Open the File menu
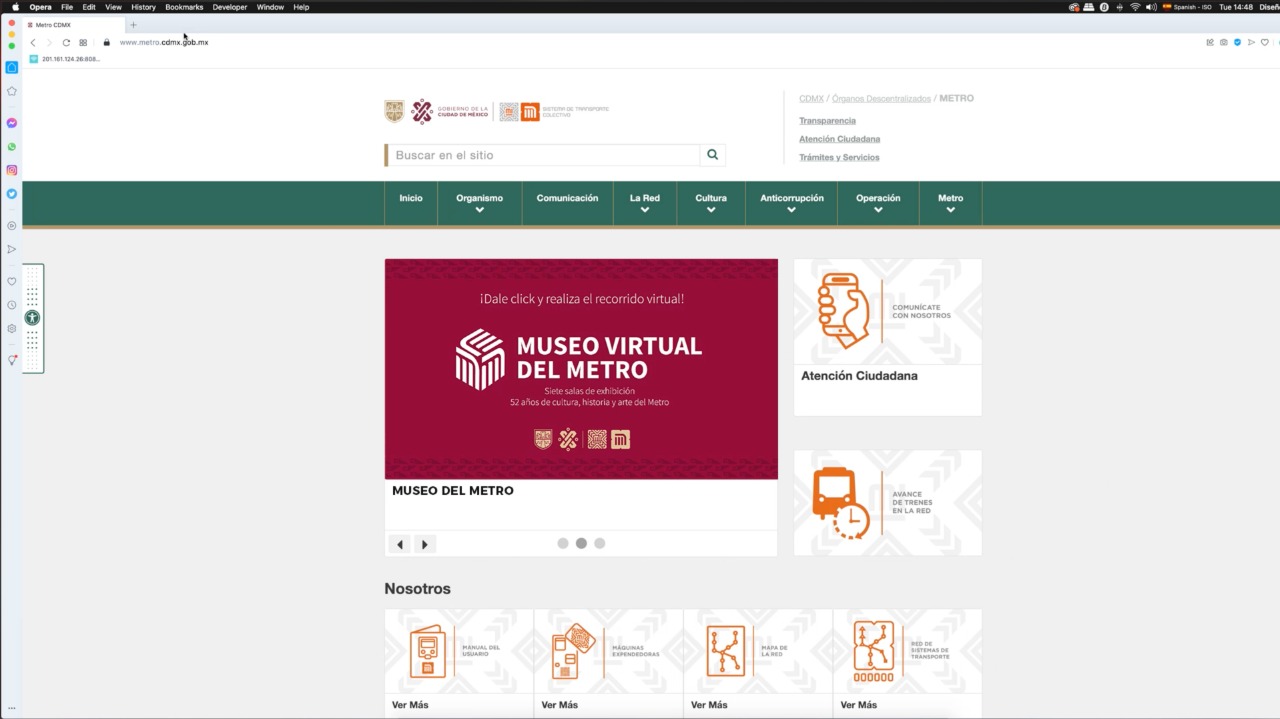This screenshot has width=1280, height=719. tap(67, 7)
